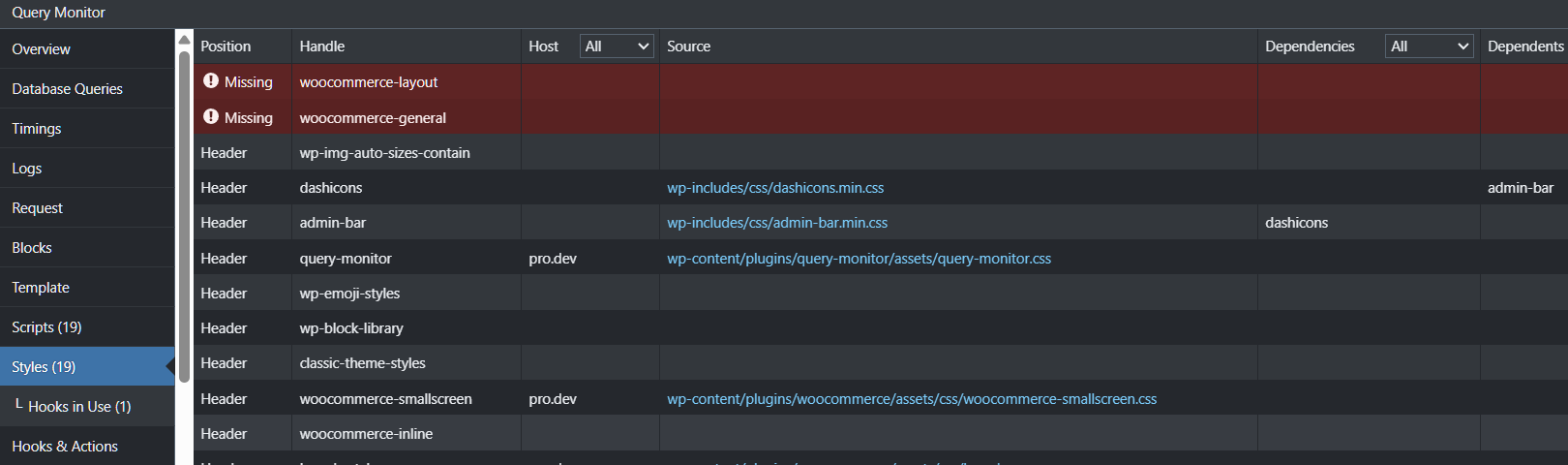Open admin-bar.min.css source link
Image resolution: width=1568 pixels, height=465 pixels.
click(777, 223)
